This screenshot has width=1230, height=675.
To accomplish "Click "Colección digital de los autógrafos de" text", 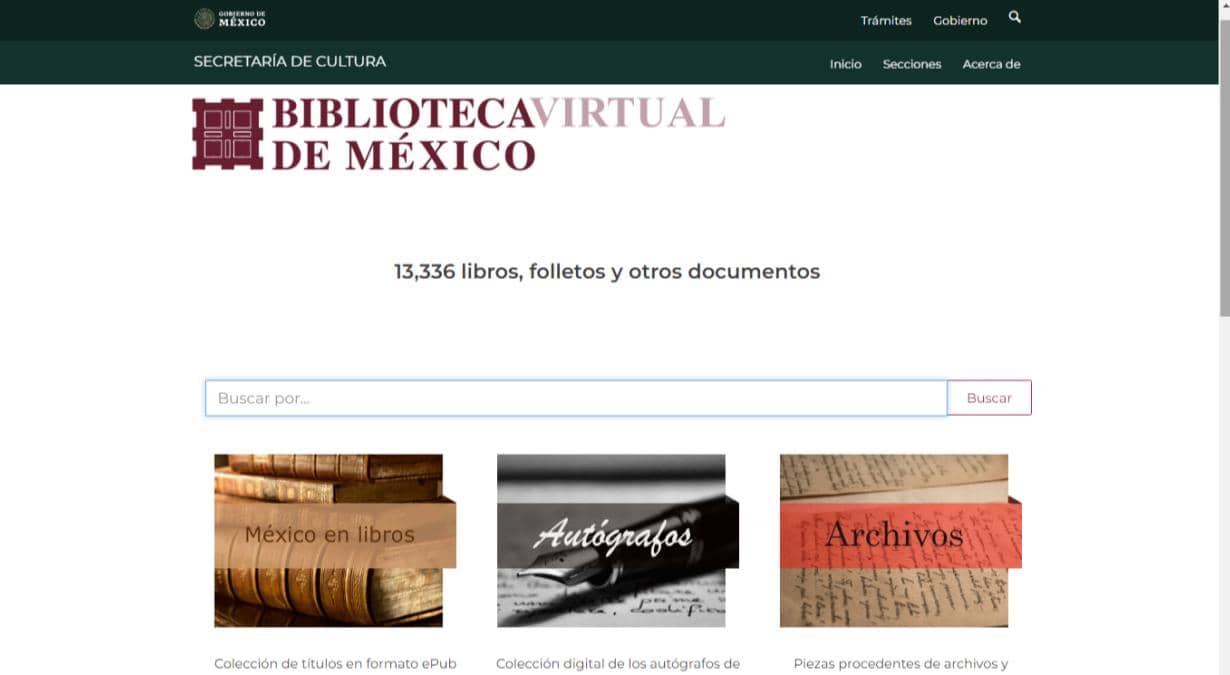I will point(618,664).
